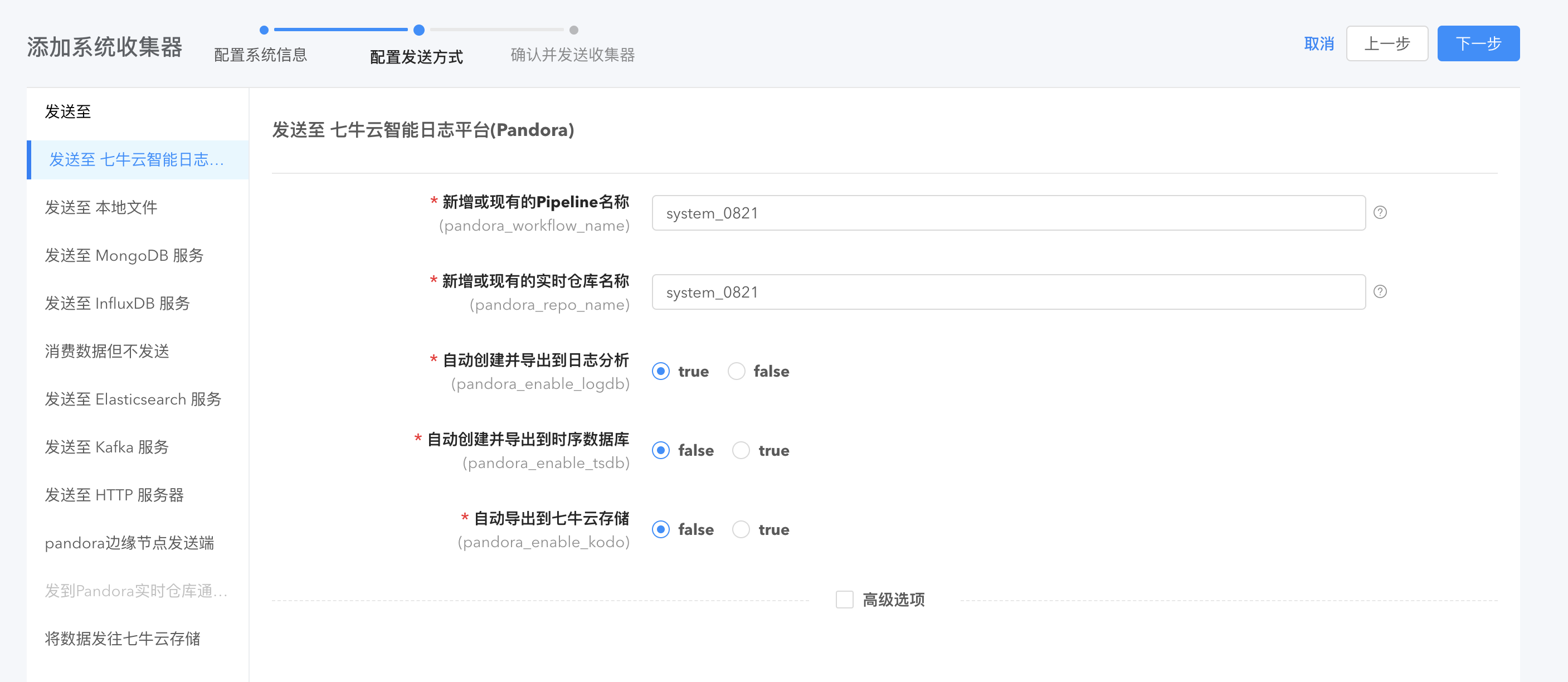Screen dimensions: 1568x682
Task: Select 发到Pandora实时仓库通 option
Action: [x=138, y=591]
